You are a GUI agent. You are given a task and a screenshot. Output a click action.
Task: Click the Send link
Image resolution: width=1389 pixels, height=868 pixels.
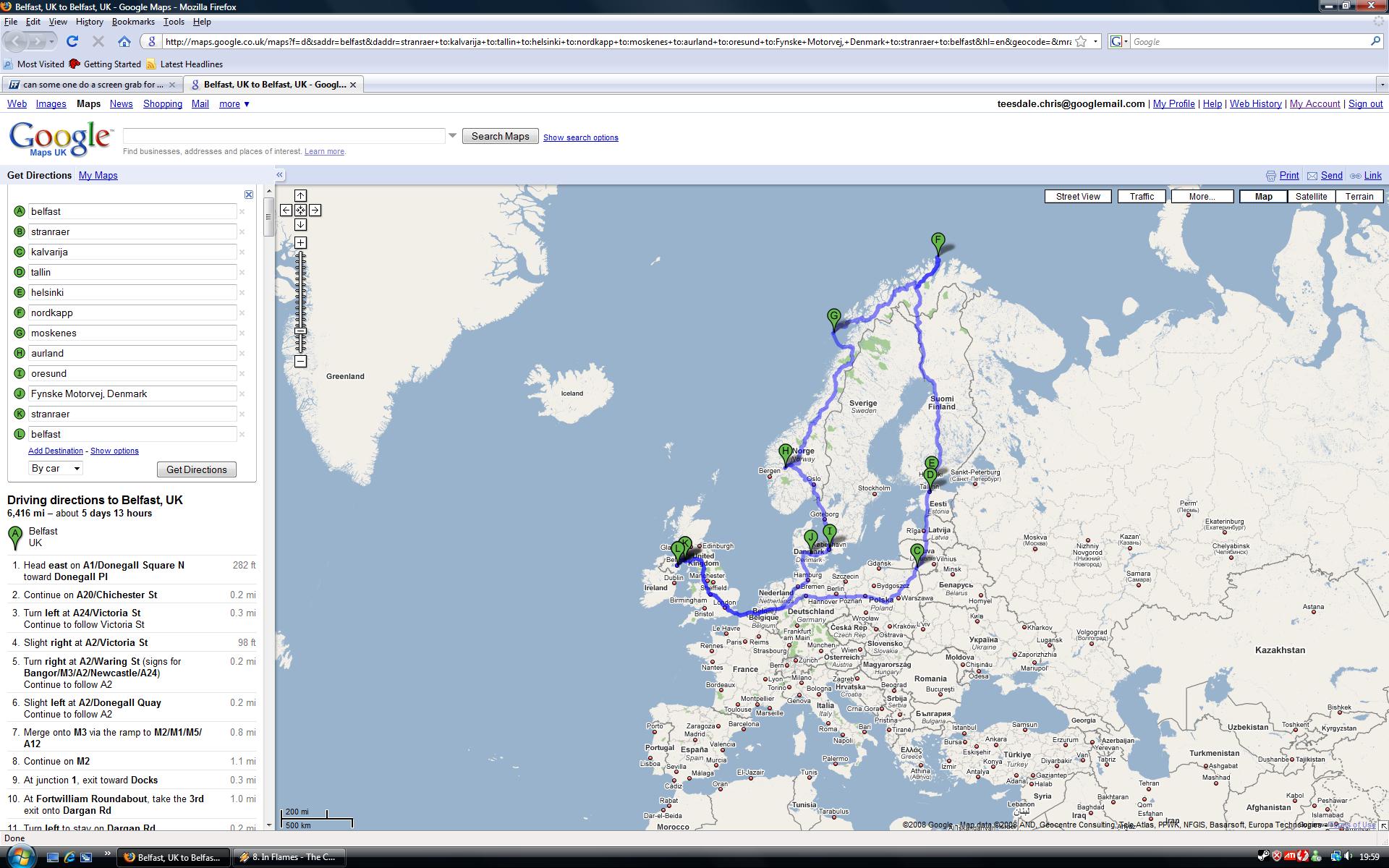tap(1331, 176)
